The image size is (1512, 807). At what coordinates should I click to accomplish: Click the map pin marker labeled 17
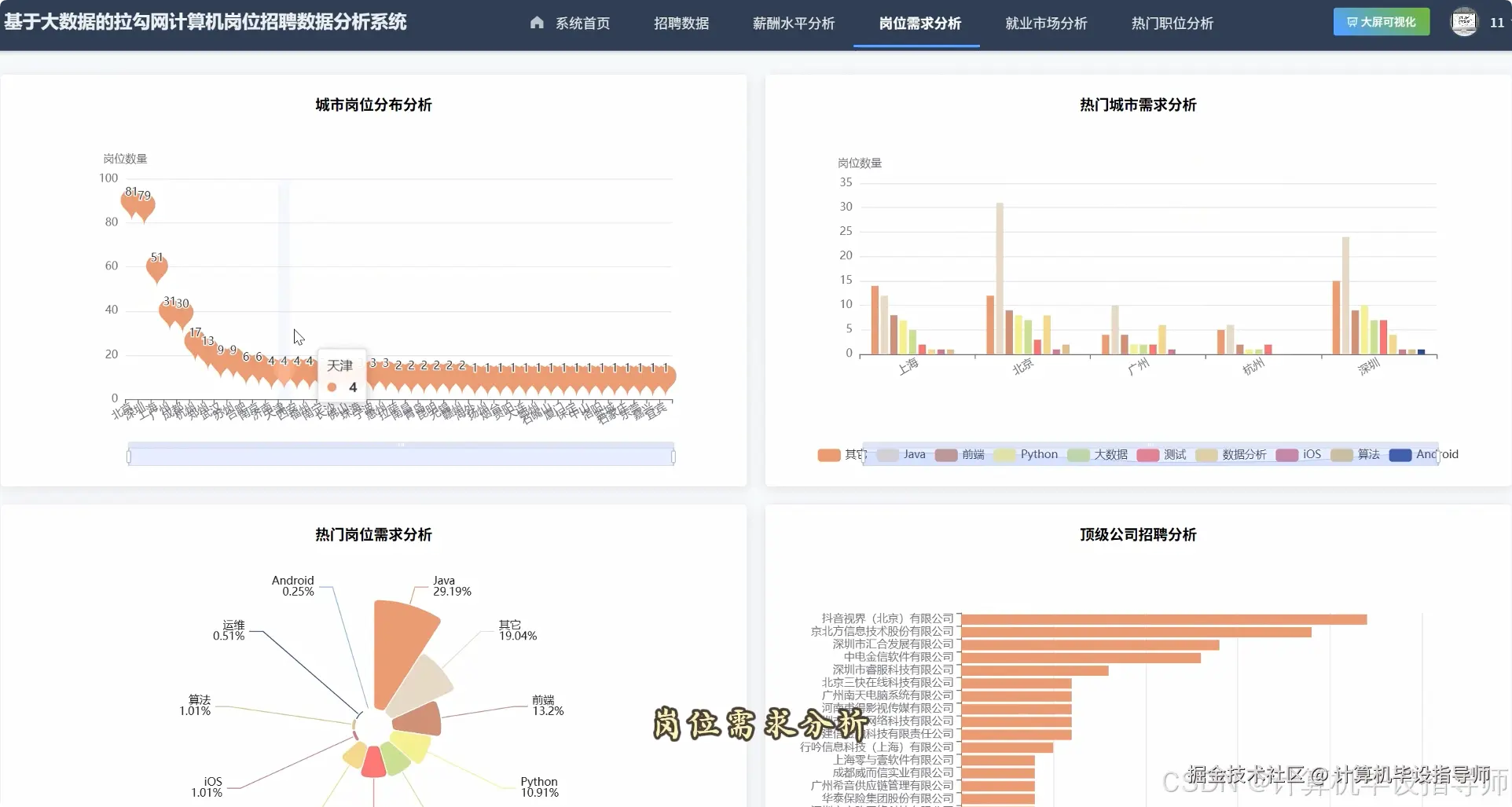[x=195, y=343]
